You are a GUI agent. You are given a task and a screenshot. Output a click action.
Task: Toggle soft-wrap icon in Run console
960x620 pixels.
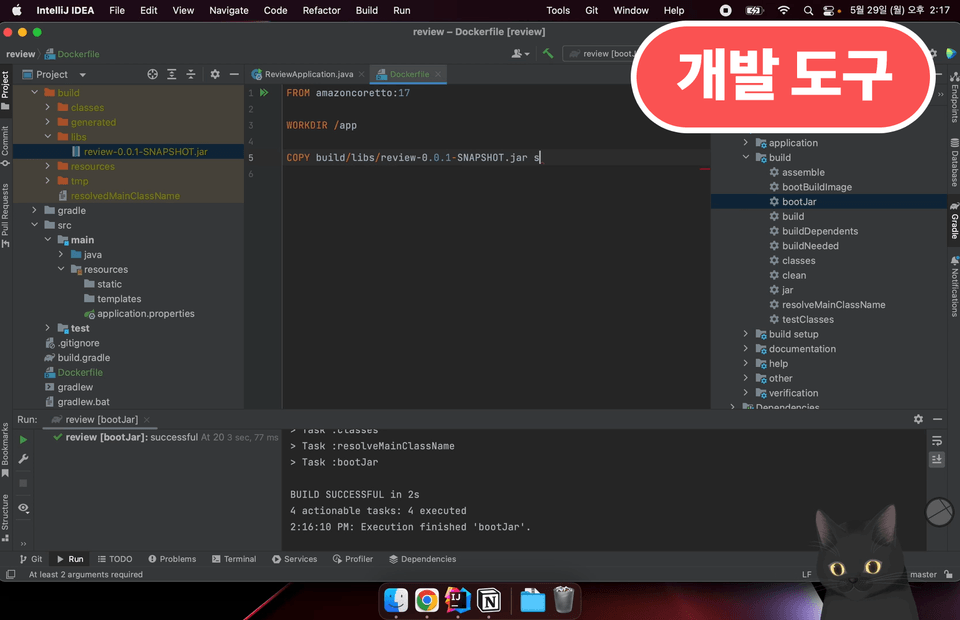click(937, 441)
